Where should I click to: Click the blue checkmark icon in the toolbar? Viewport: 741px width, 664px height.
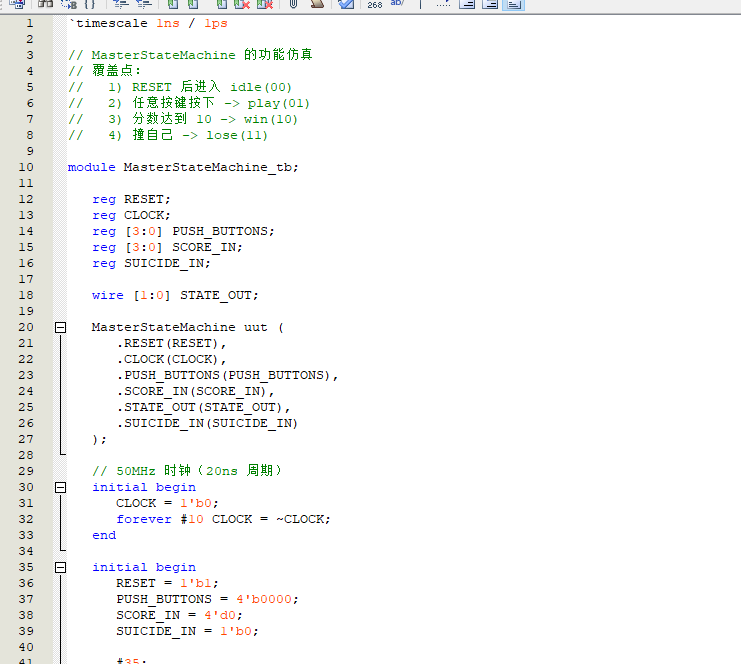[346, 4]
